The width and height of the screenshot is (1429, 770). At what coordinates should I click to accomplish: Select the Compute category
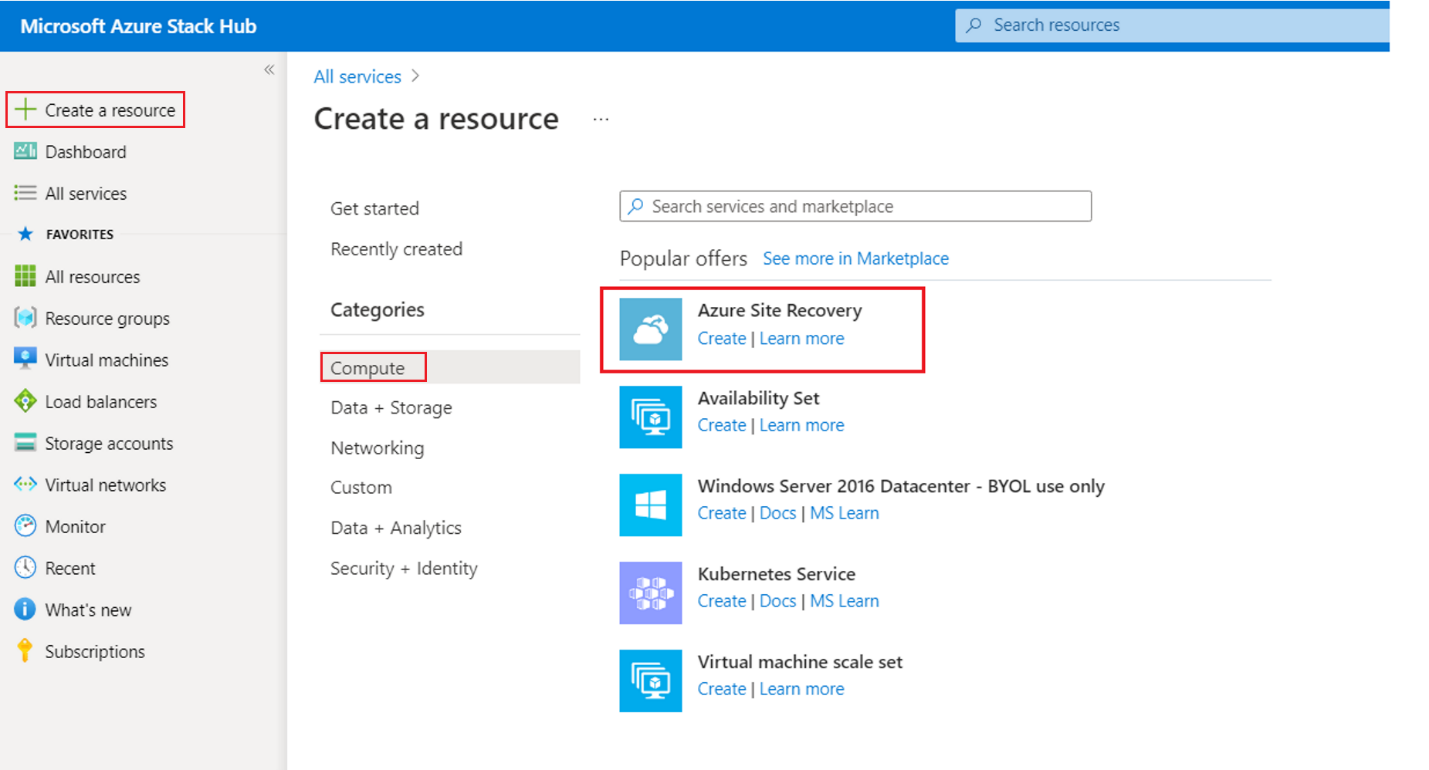368,368
